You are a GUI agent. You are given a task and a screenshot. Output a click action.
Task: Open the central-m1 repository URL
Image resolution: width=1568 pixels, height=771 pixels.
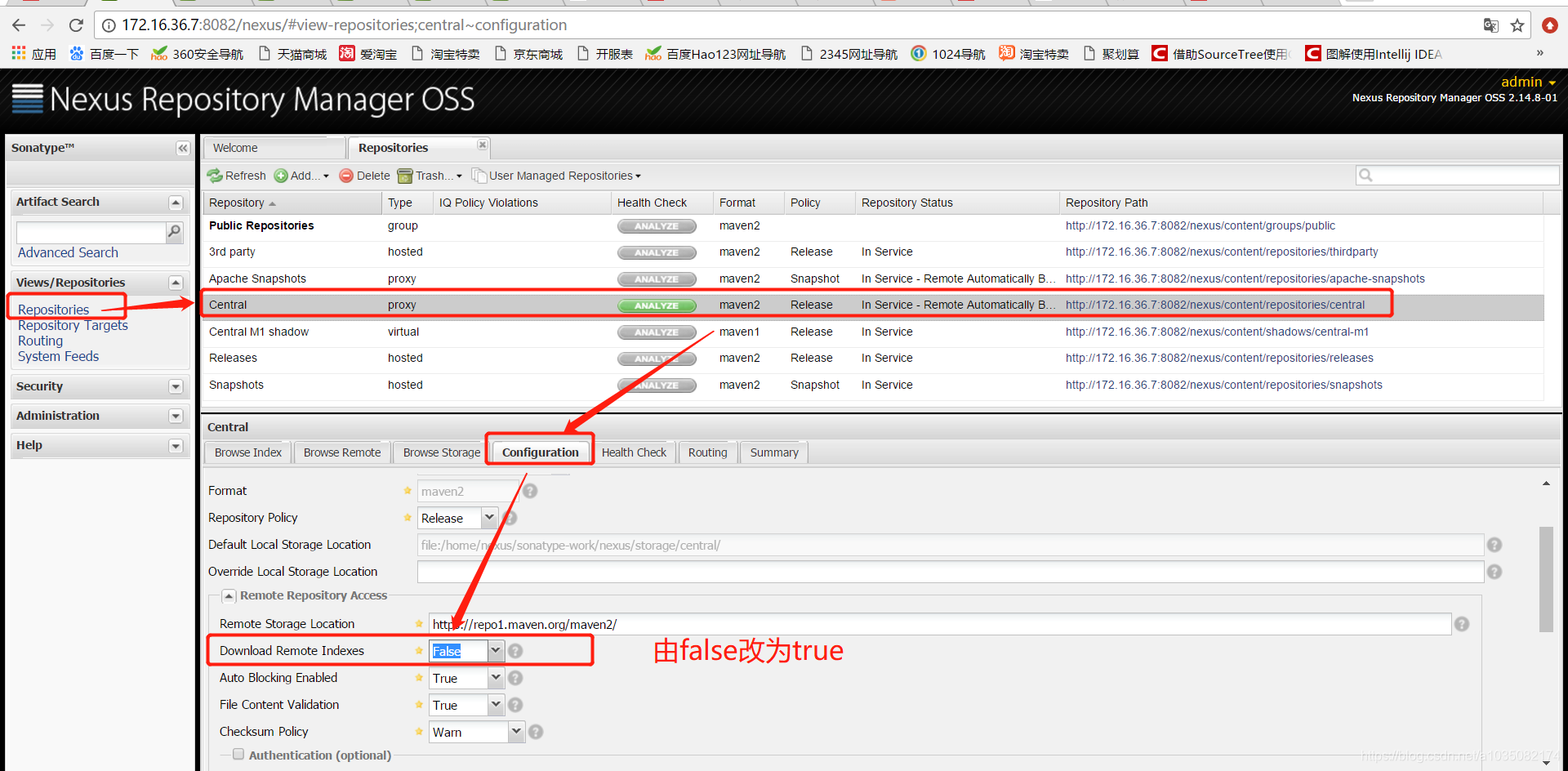[1217, 332]
